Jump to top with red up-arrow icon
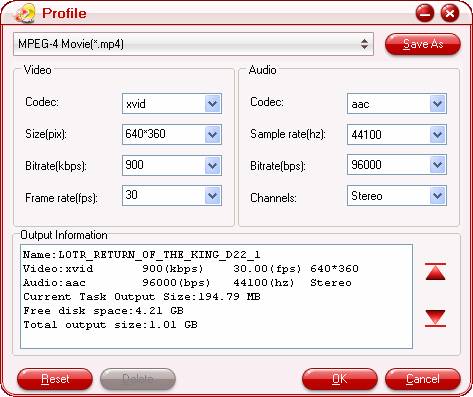The height and width of the screenshot is (397, 473). coord(436,272)
